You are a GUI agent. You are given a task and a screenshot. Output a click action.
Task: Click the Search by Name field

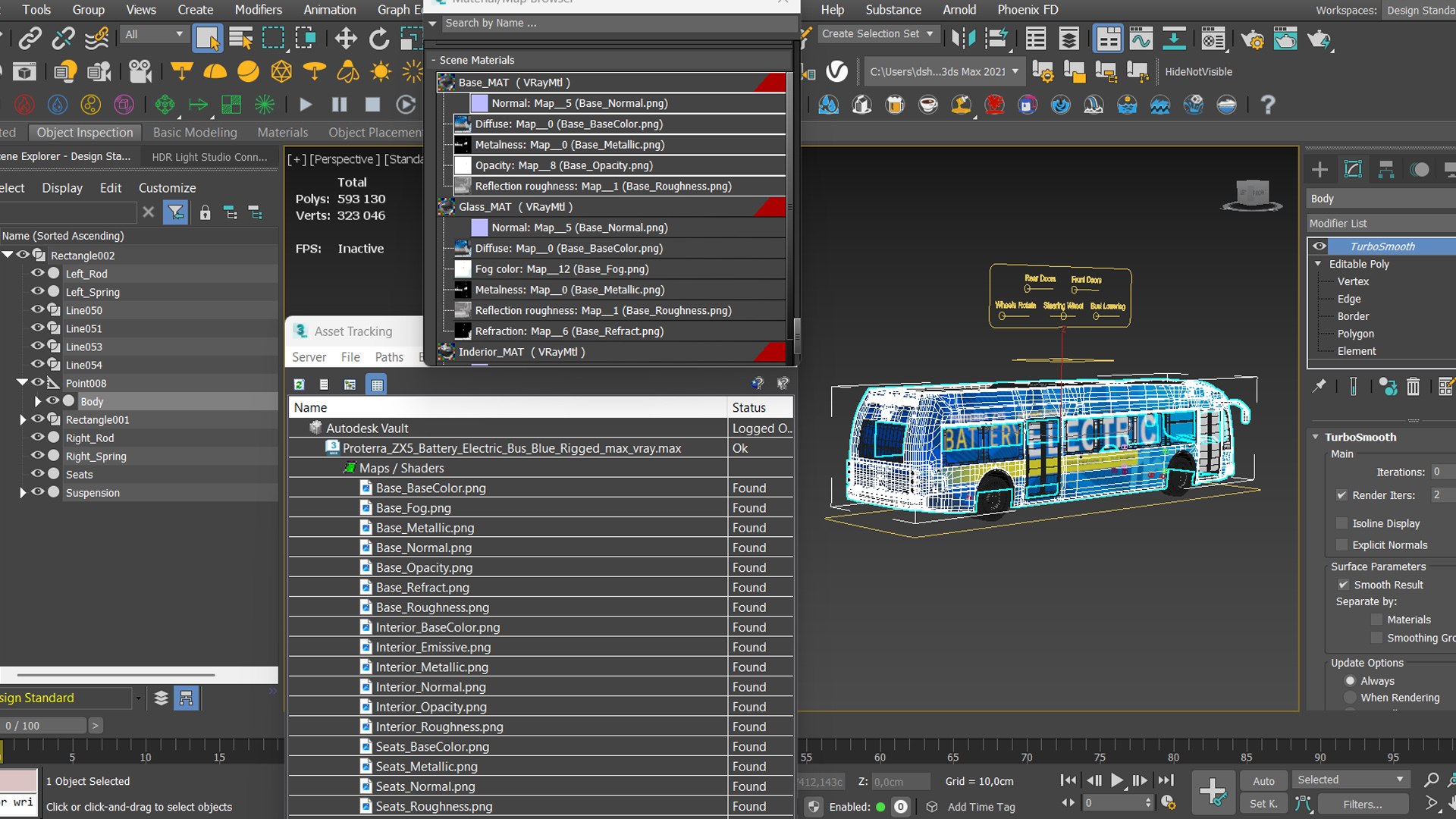[618, 24]
